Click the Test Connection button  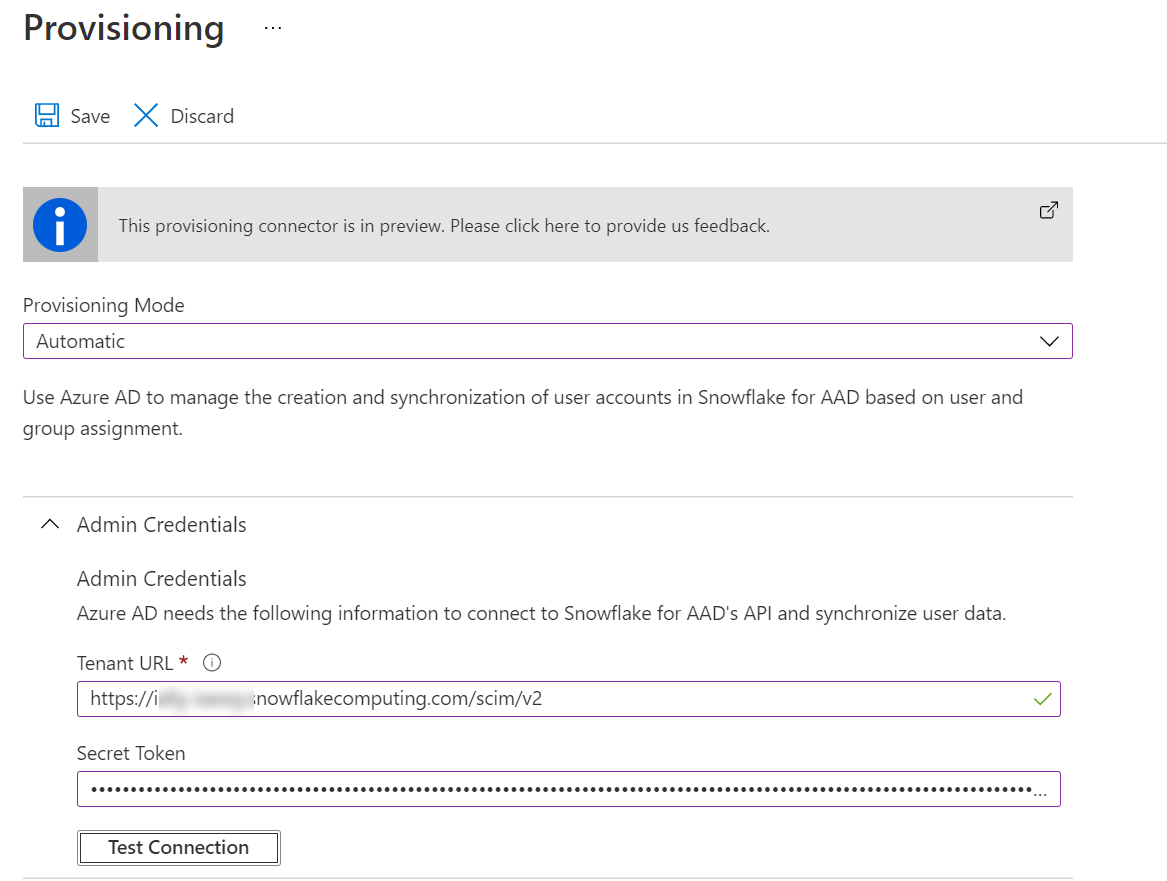coord(179,848)
